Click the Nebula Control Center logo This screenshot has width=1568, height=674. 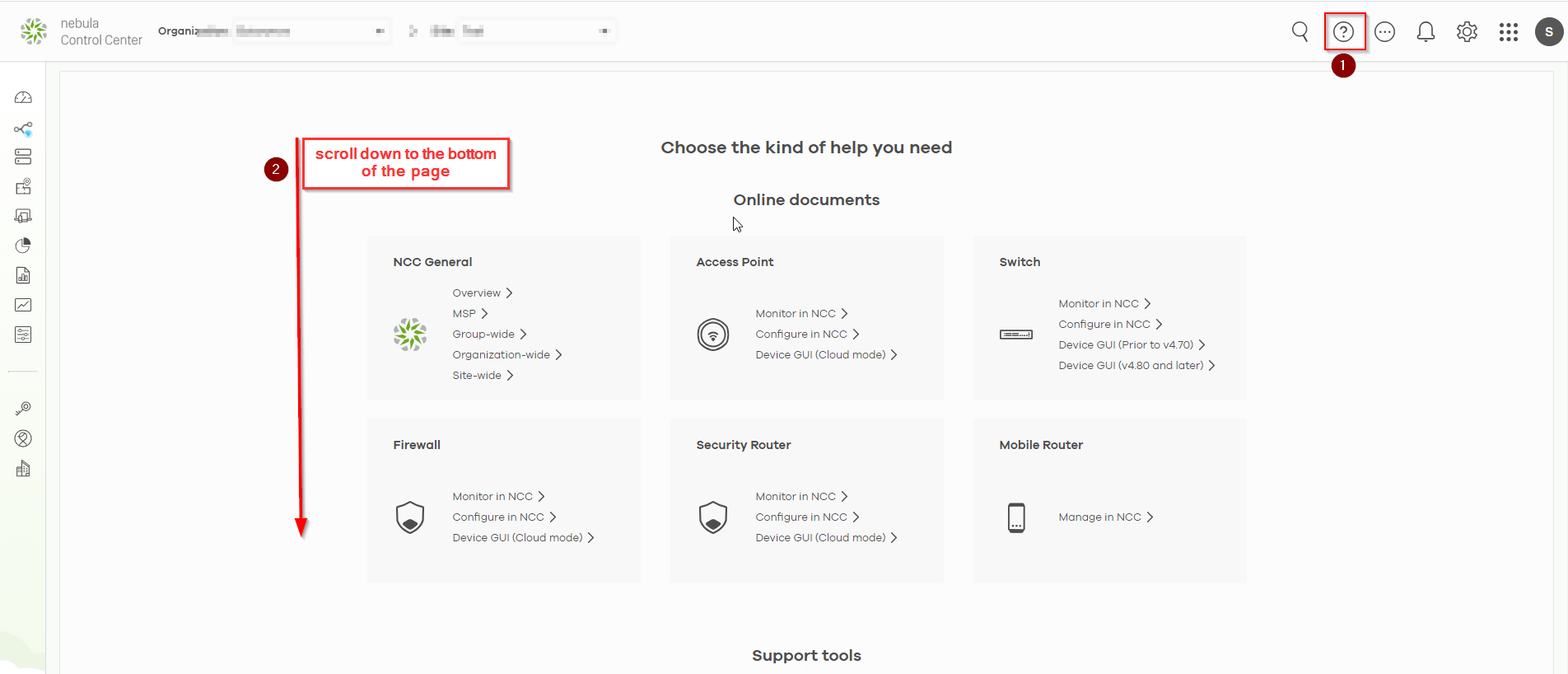[80, 31]
